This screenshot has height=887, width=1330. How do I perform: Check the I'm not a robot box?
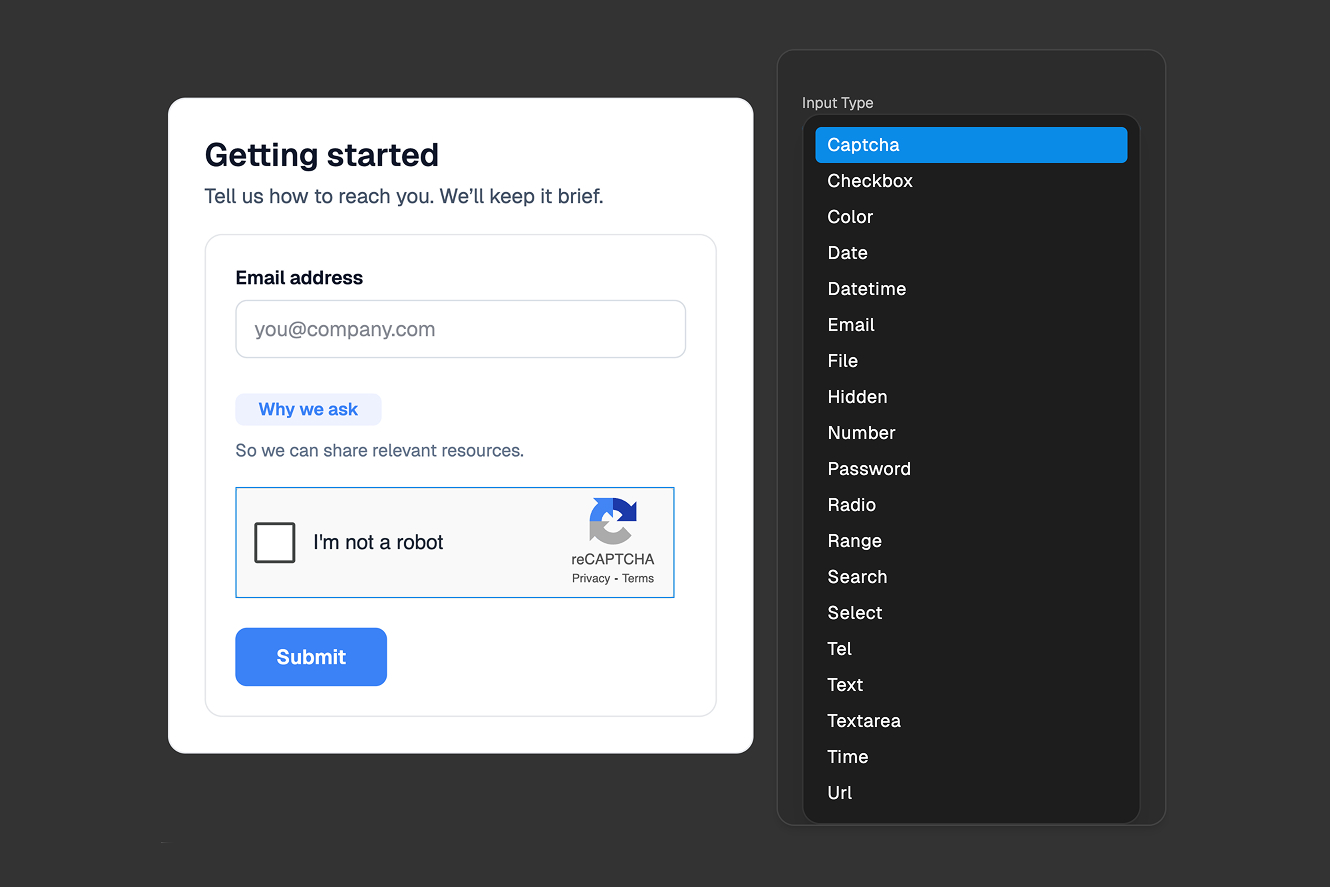pyautogui.click(x=275, y=543)
